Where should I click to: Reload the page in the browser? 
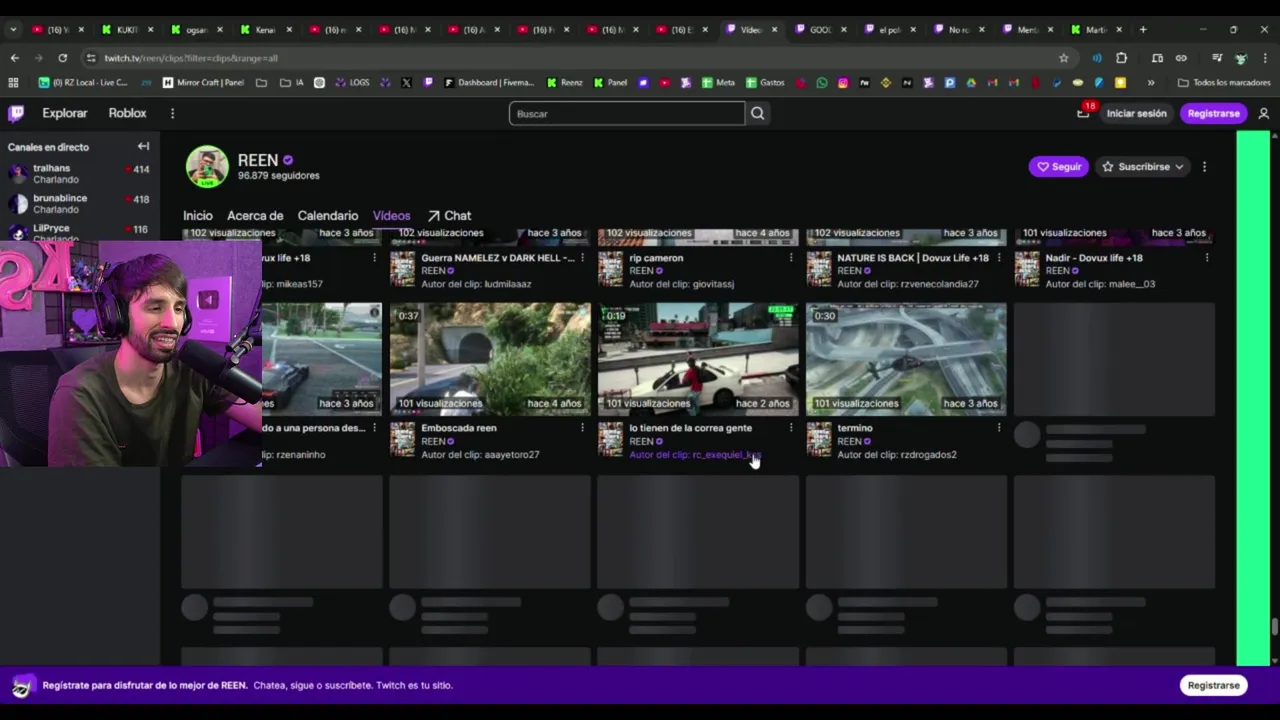point(63,58)
